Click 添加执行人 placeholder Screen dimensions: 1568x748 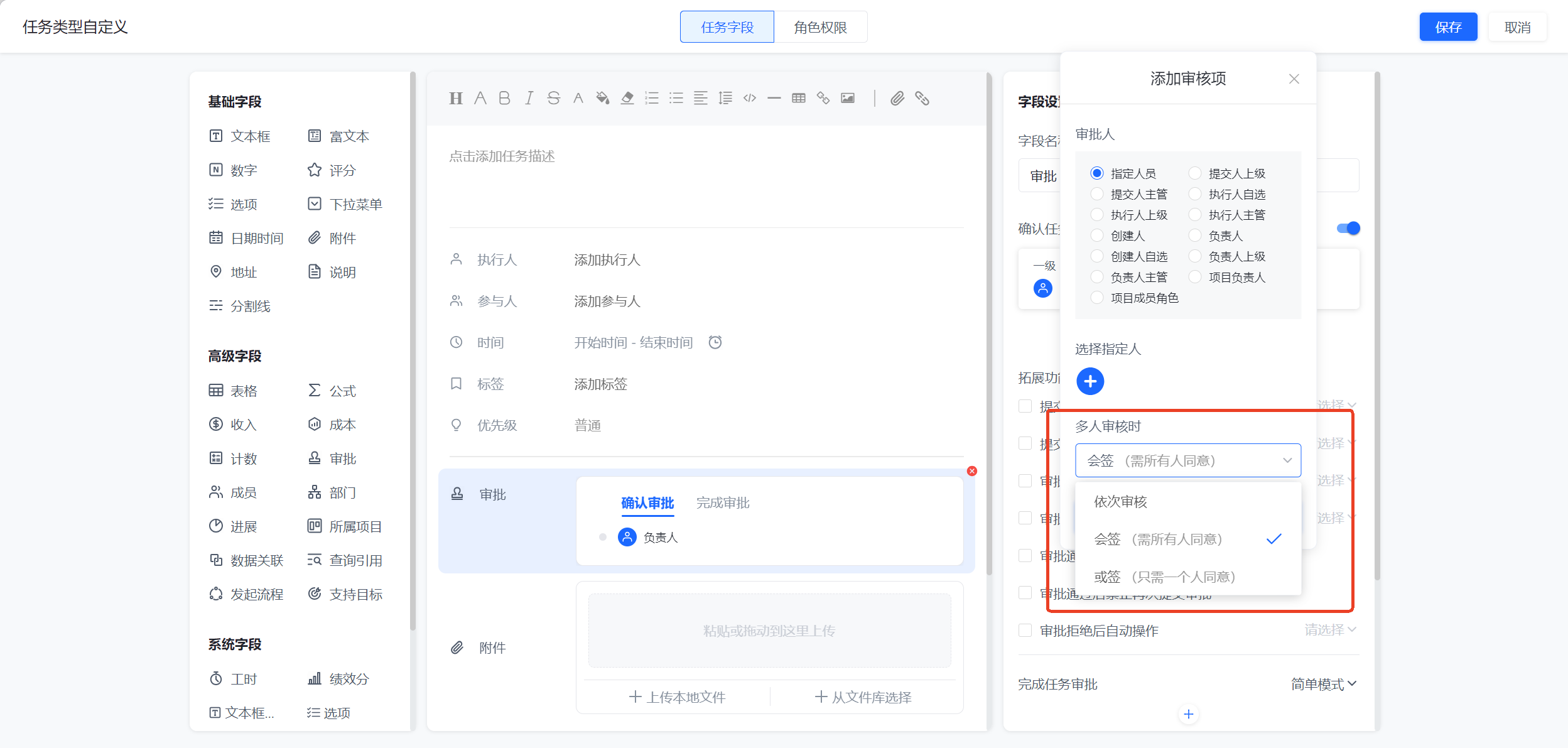pos(607,259)
